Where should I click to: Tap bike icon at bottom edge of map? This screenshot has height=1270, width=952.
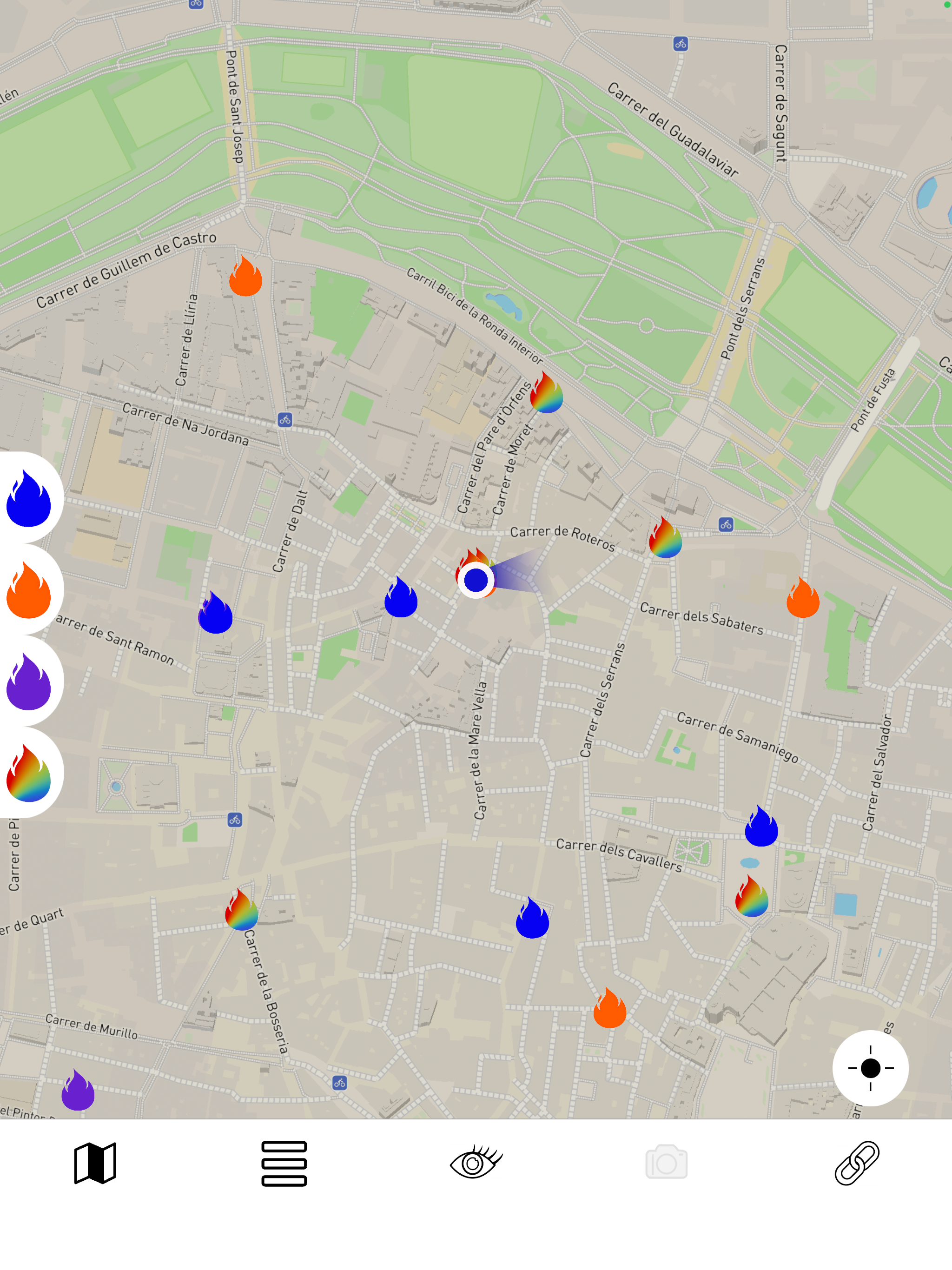tap(339, 1083)
